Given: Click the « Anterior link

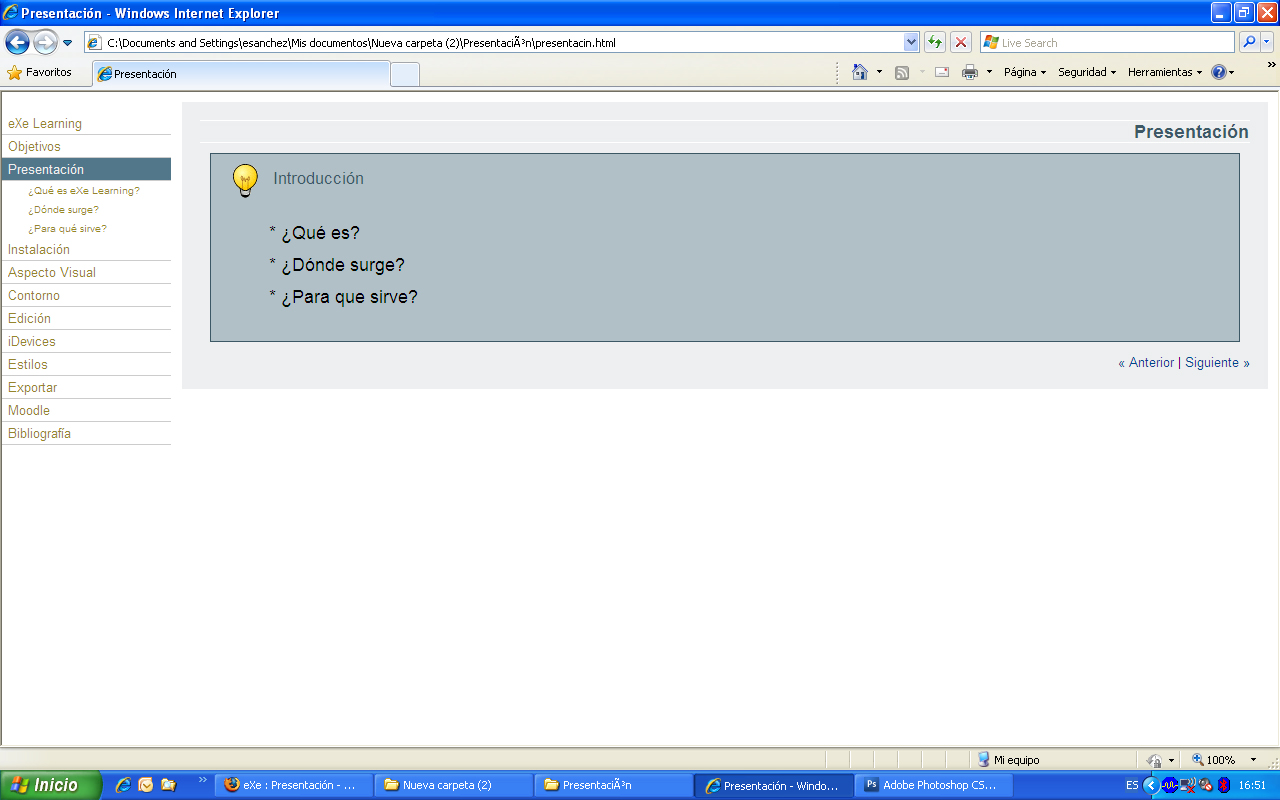Looking at the screenshot, I should coord(1146,363).
